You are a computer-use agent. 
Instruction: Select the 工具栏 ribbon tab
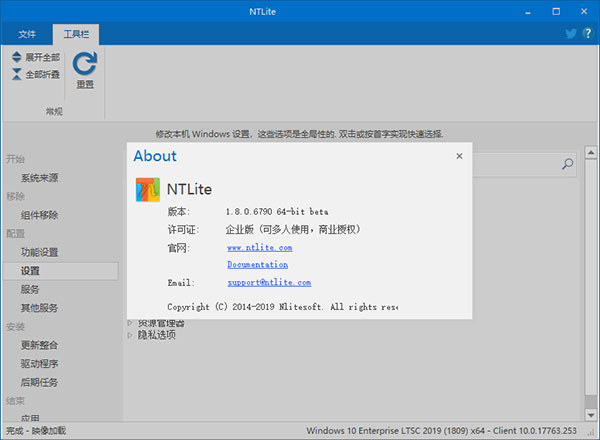76,34
